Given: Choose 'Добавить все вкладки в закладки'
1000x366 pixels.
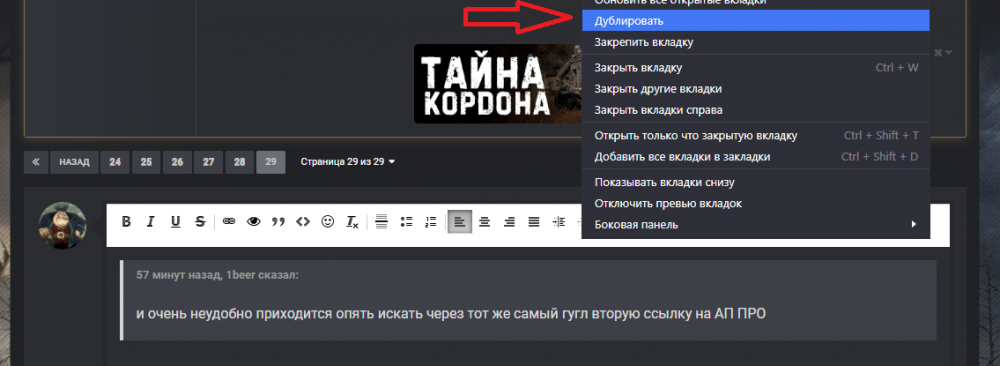Looking at the screenshot, I should coord(756,157).
